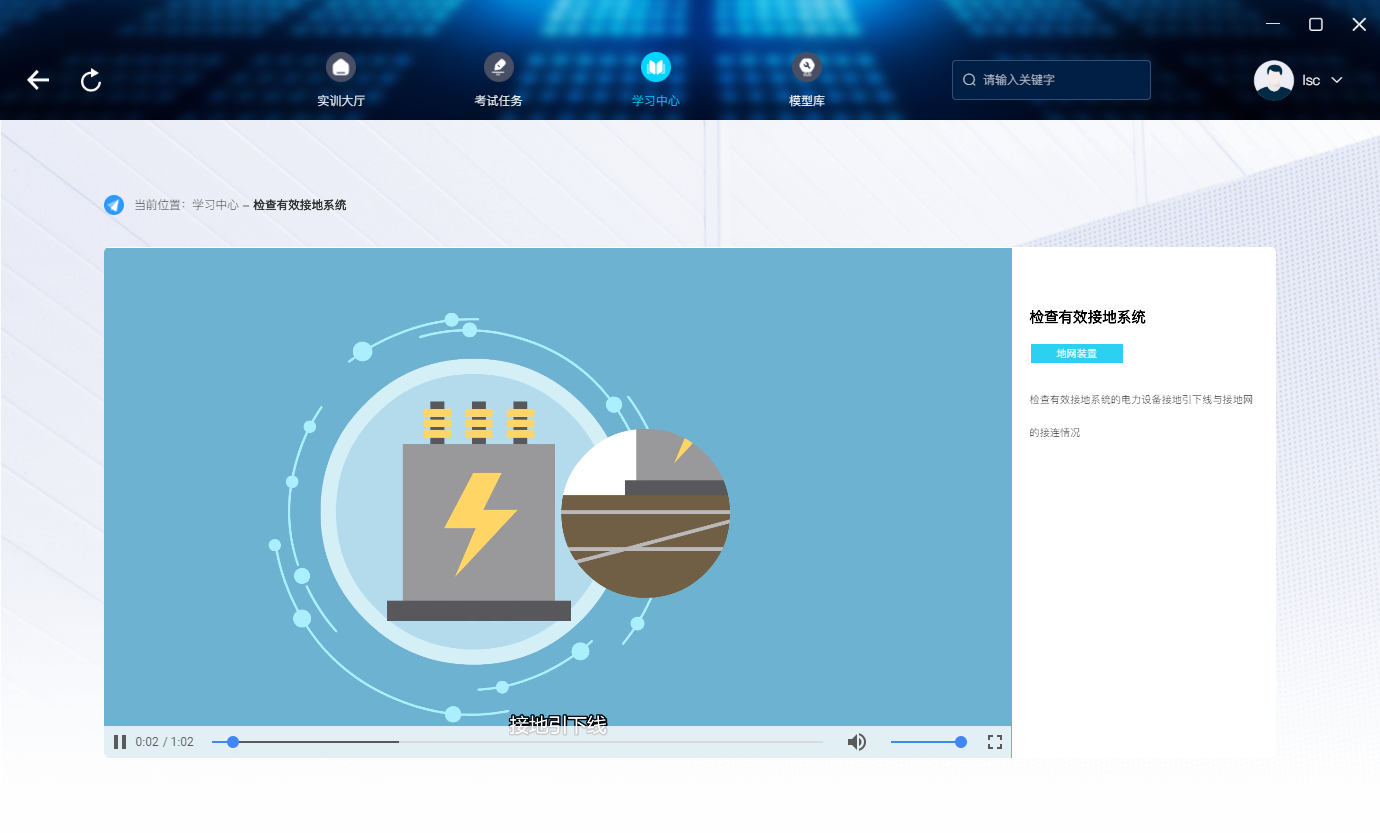Adjust the video volume slider
This screenshot has height=833, width=1380.
[x=928, y=742]
